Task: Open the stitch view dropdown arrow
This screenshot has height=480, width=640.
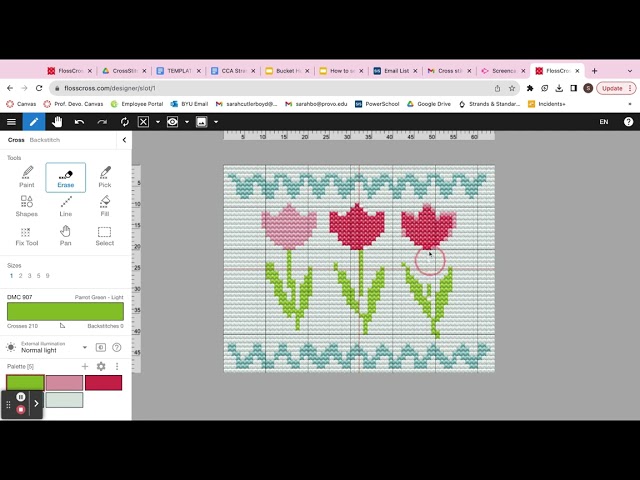Action: 158,122
